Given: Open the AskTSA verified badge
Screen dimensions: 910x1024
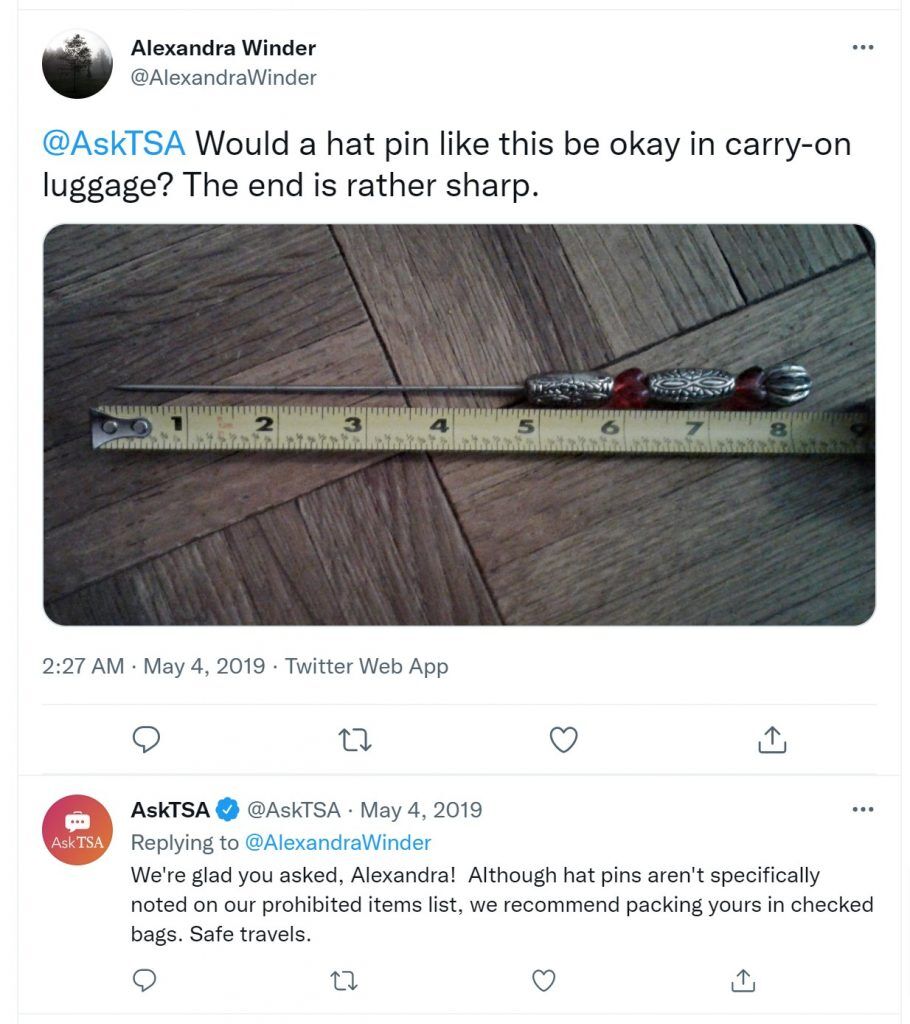Looking at the screenshot, I should (x=227, y=810).
